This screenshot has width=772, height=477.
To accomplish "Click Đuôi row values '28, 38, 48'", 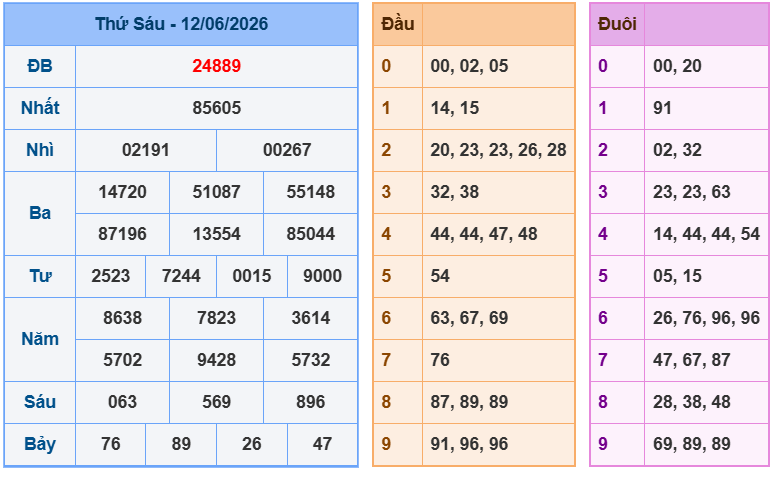I will tap(692, 402).
